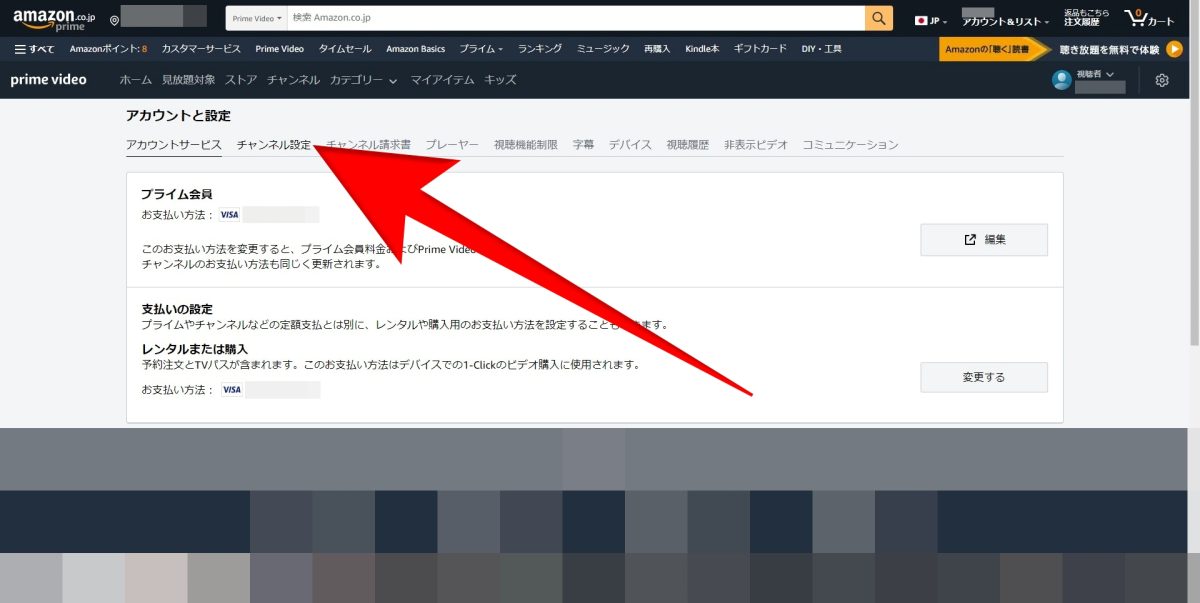Open Prime Video settings gear icon
The height and width of the screenshot is (603, 1200).
tap(1161, 79)
